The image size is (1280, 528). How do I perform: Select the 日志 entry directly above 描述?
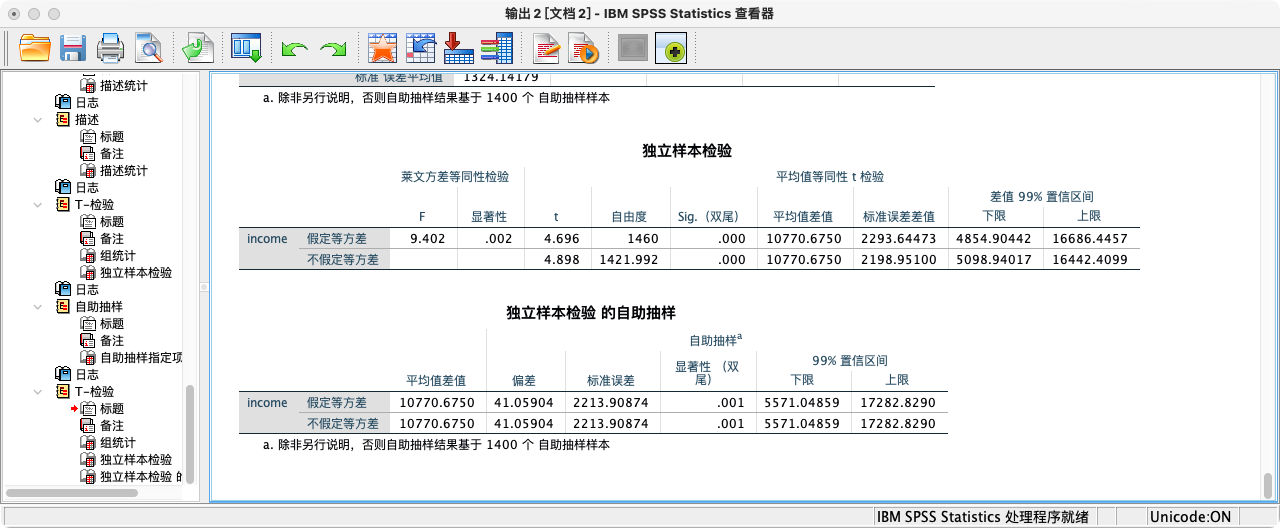tap(87, 102)
